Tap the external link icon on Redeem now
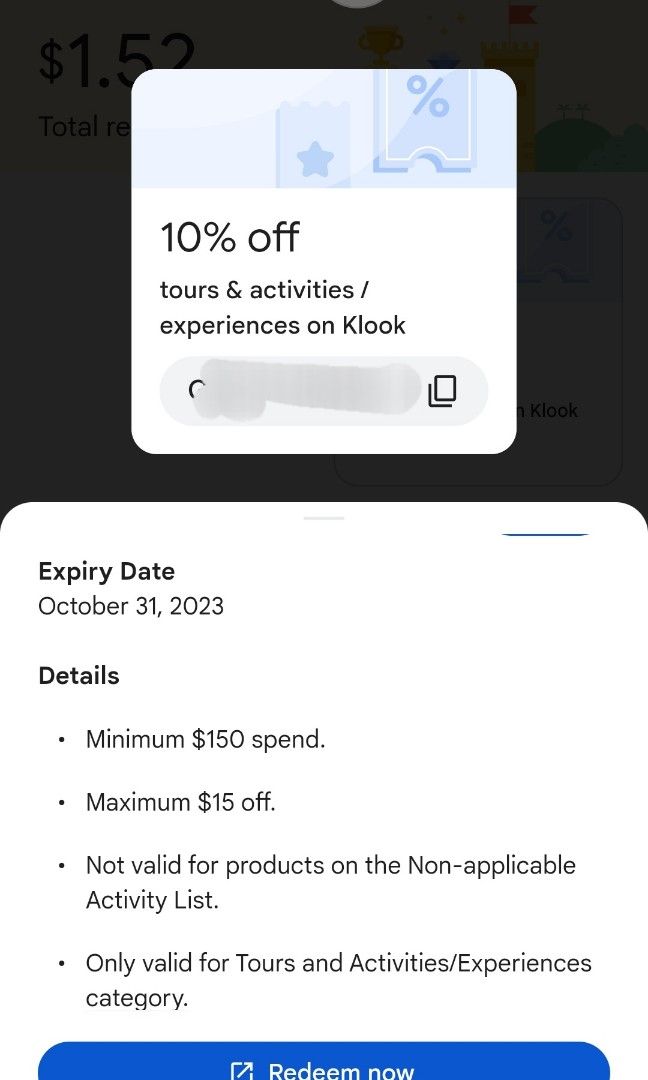The width and height of the screenshot is (648, 1080). (x=242, y=1071)
